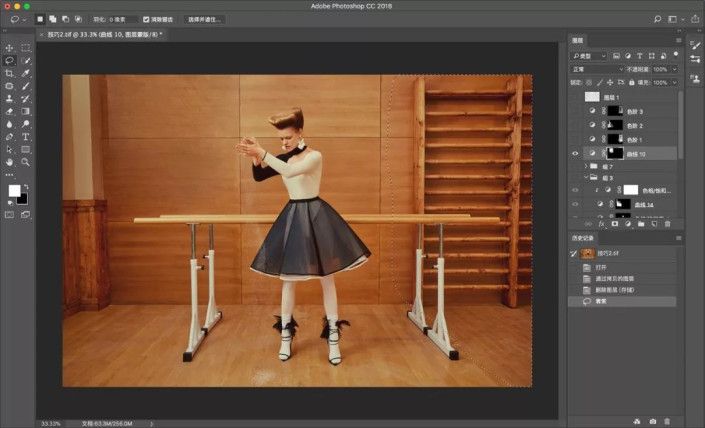Screen dimensions: 705x428
Task: Click the History (历史记录) panel tab
Action: click(x=583, y=238)
